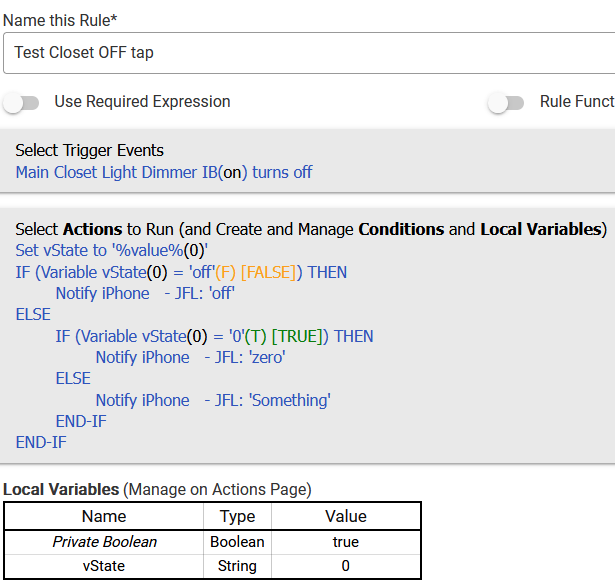
Task: Select the Private Boolean variable name
Action: pos(104,542)
